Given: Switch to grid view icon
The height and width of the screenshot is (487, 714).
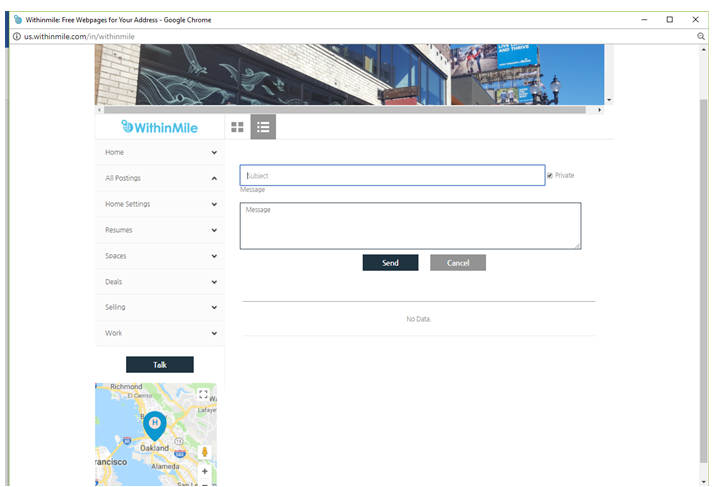Looking at the screenshot, I should pyautogui.click(x=237, y=127).
